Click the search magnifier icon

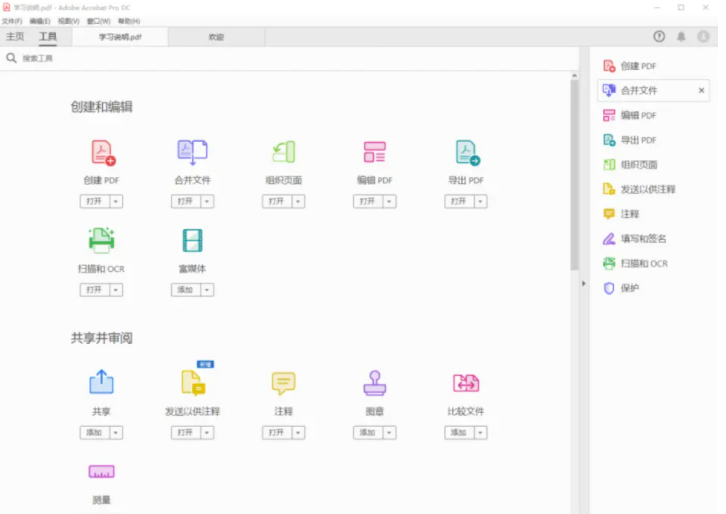11,58
